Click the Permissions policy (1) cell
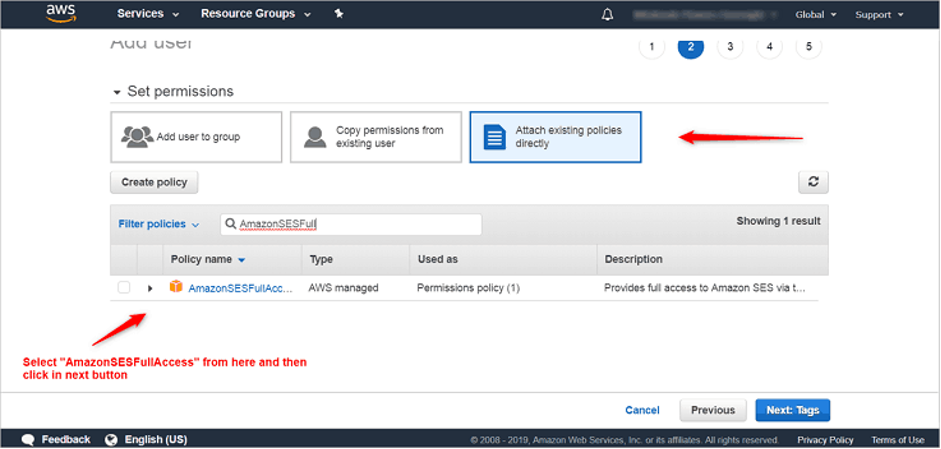The height and width of the screenshot is (449, 941). (x=468, y=288)
